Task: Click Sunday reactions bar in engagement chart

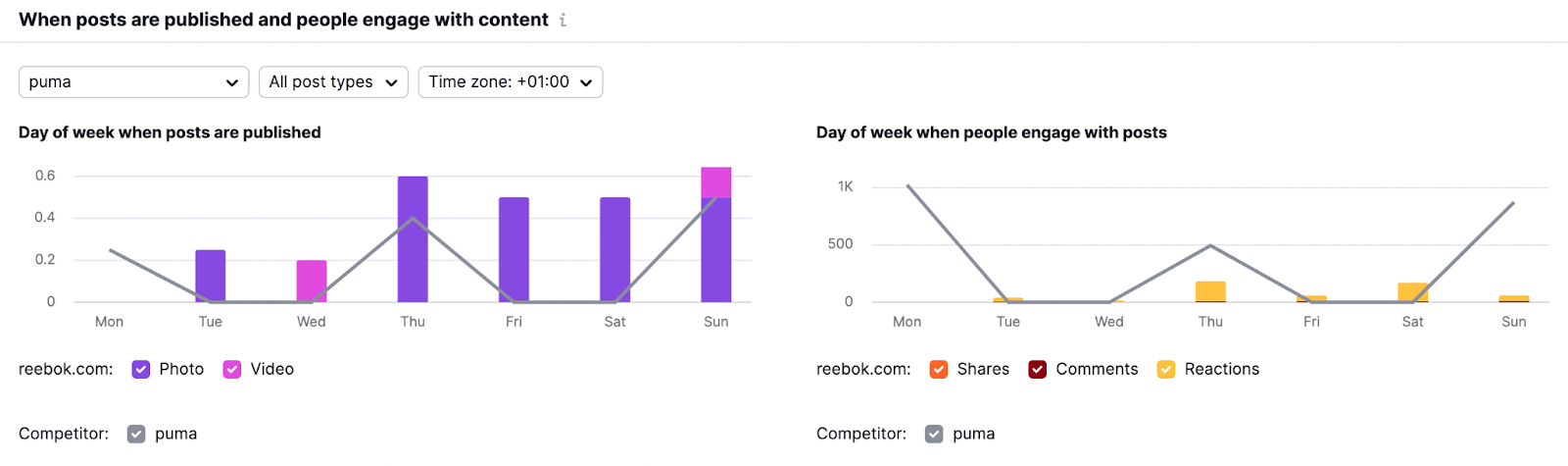Action: [1514, 298]
